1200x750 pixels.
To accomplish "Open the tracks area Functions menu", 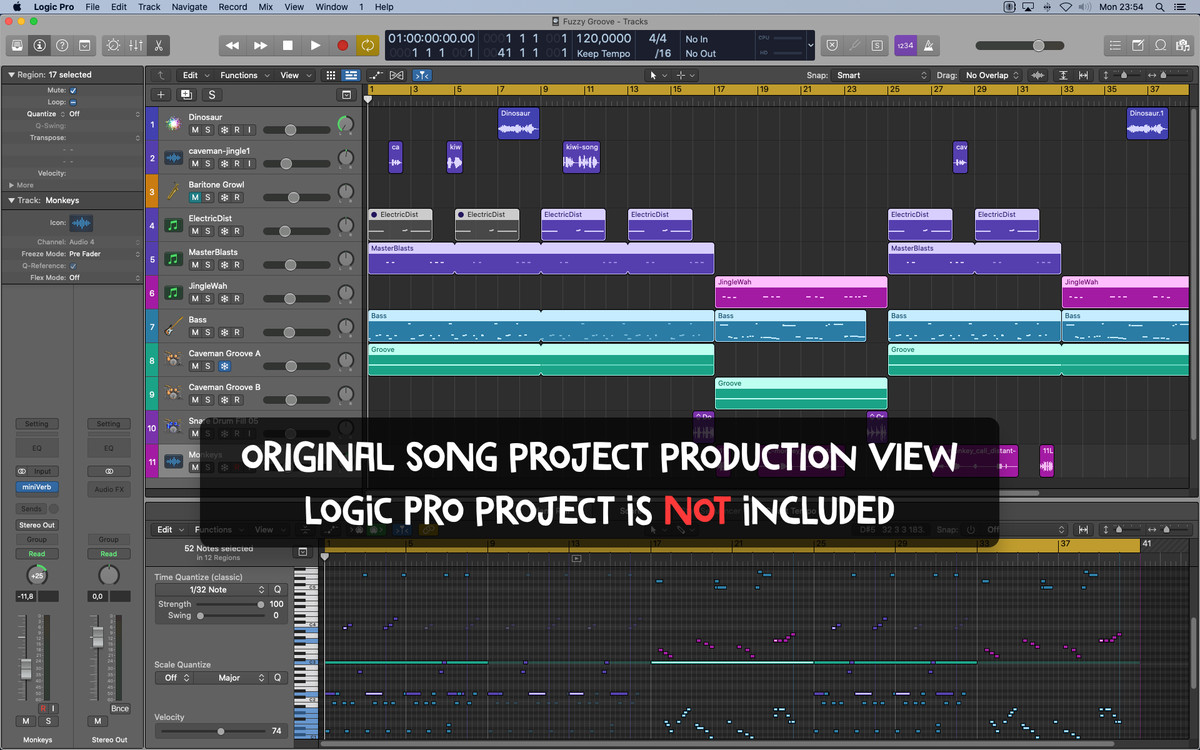I will click(x=243, y=75).
